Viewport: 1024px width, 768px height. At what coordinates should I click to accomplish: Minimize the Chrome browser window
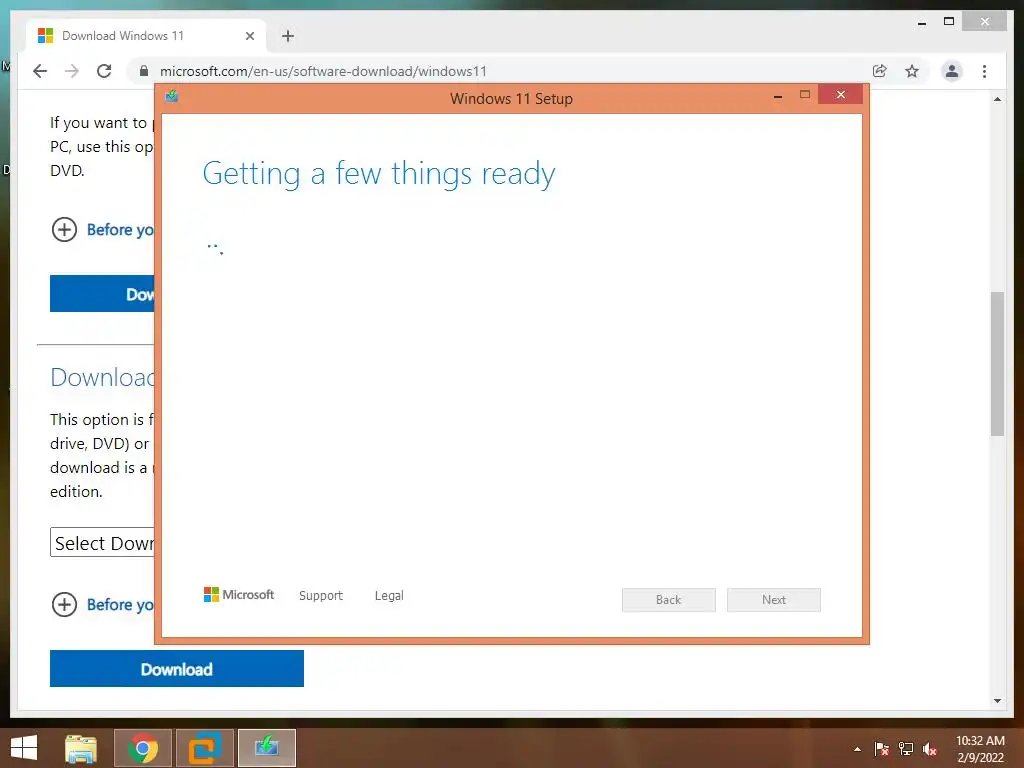tap(922, 23)
